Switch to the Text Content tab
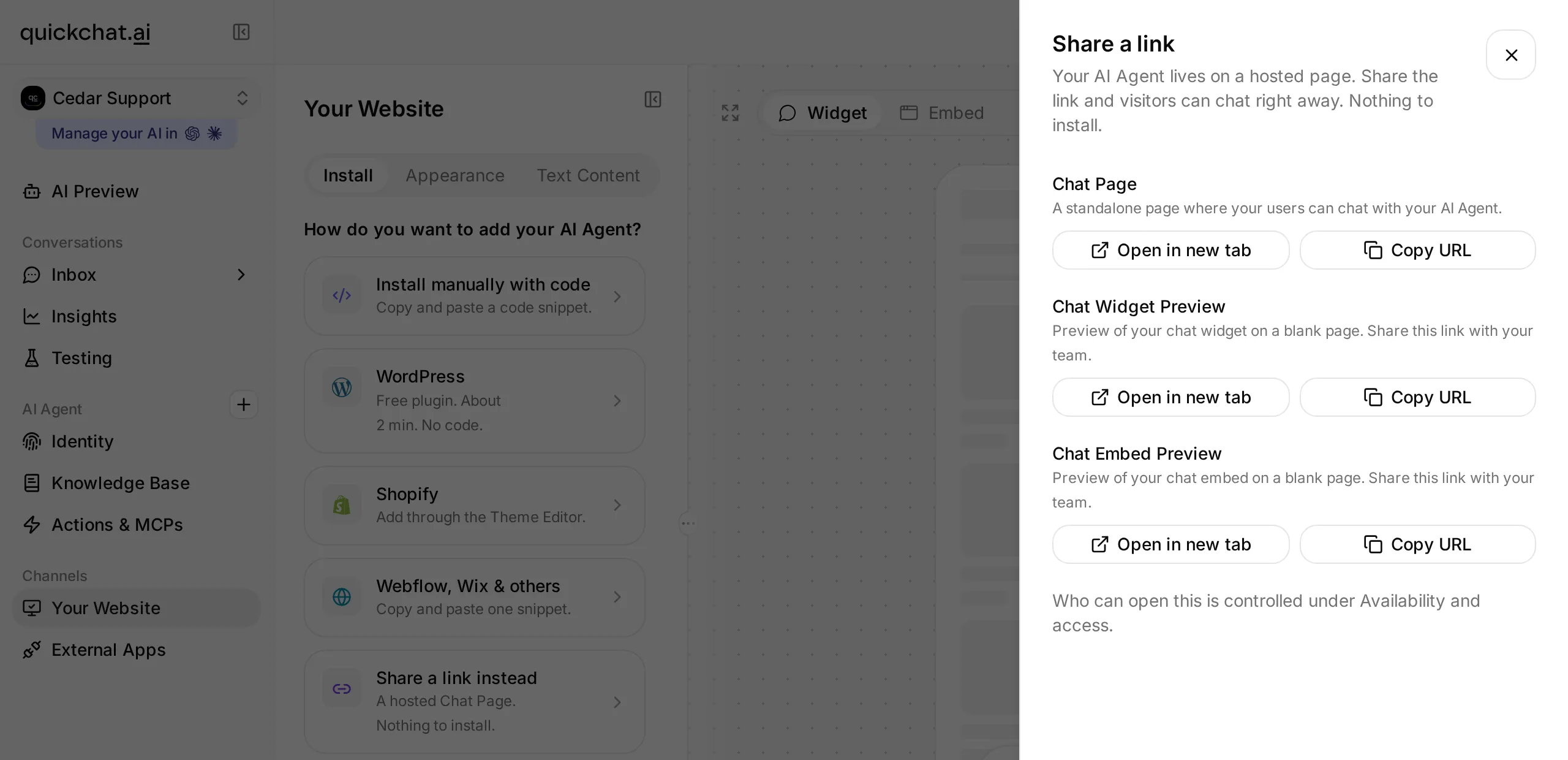The image size is (1568, 760). coord(588,175)
